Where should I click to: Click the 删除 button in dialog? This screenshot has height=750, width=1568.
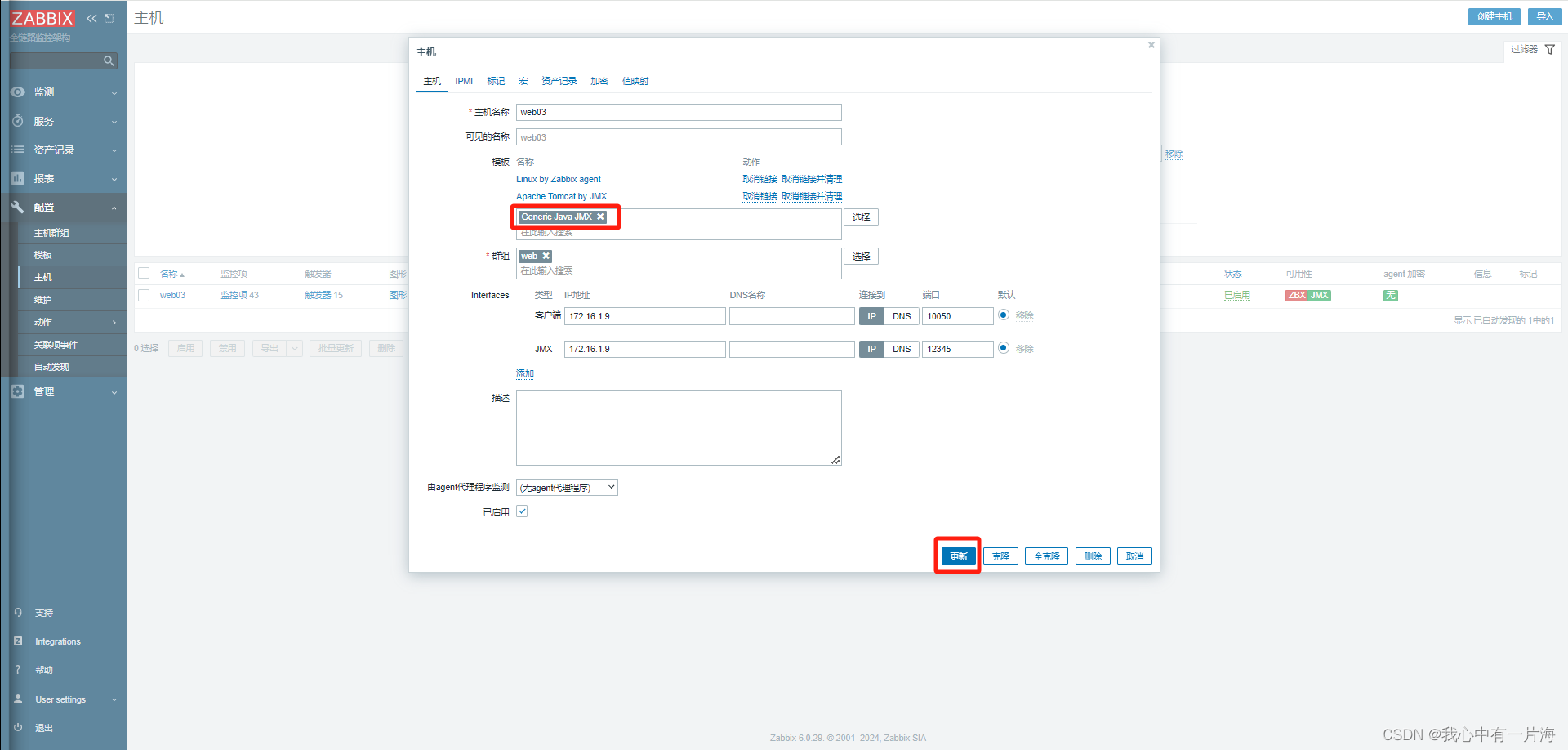click(x=1093, y=556)
